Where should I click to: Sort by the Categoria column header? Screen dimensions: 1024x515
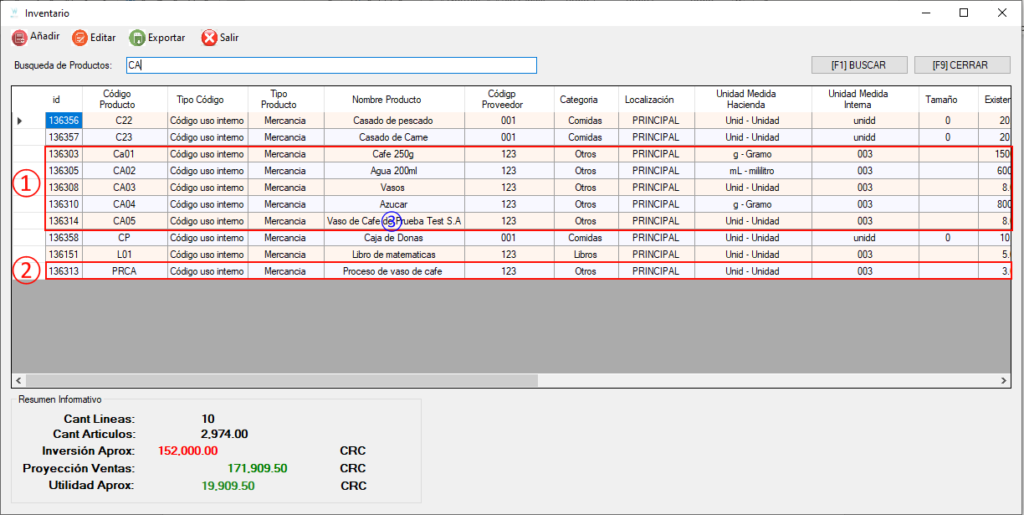(x=578, y=100)
